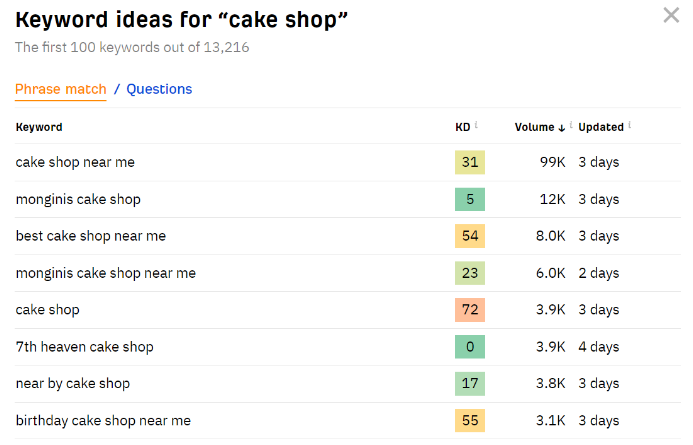Screen dimensions: 693x445
Task: Click the KD column header
Action: 463,127
